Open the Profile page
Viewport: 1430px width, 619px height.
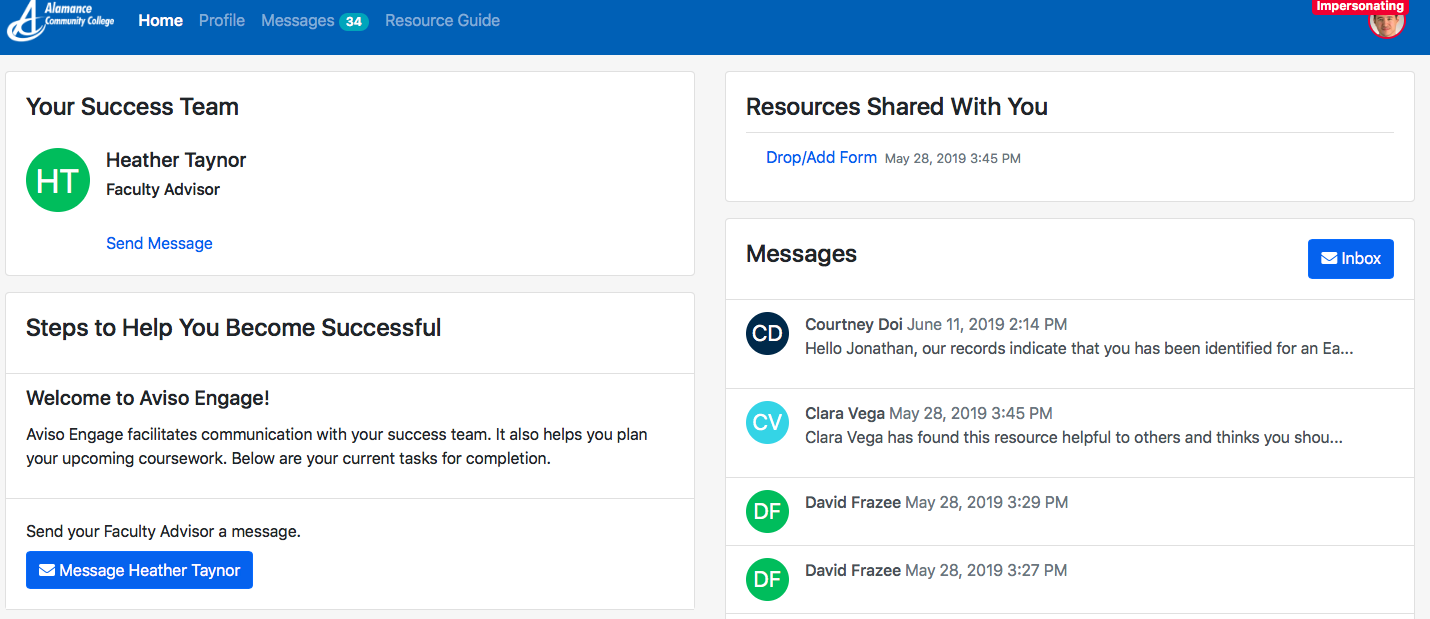click(x=222, y=20)
